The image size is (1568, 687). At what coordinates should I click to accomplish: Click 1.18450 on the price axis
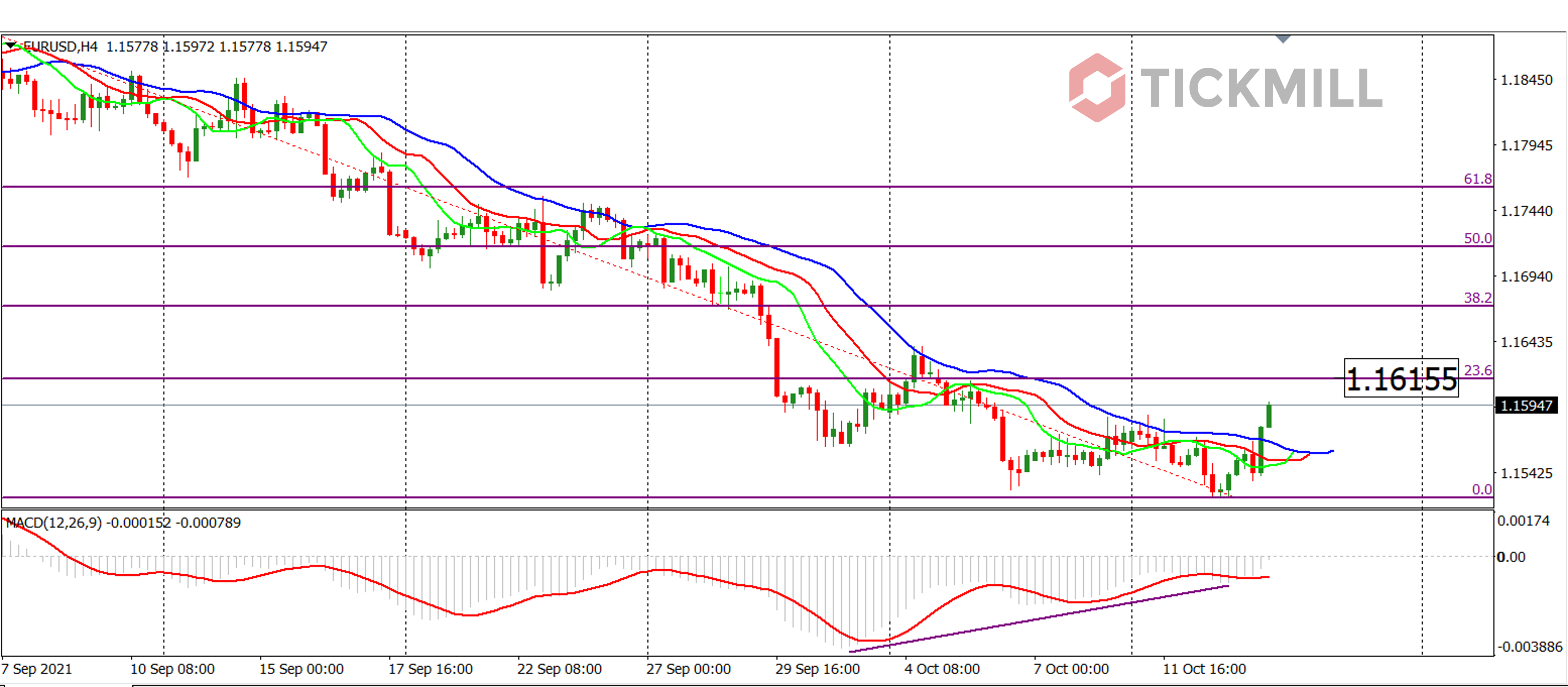(1527, 80)
